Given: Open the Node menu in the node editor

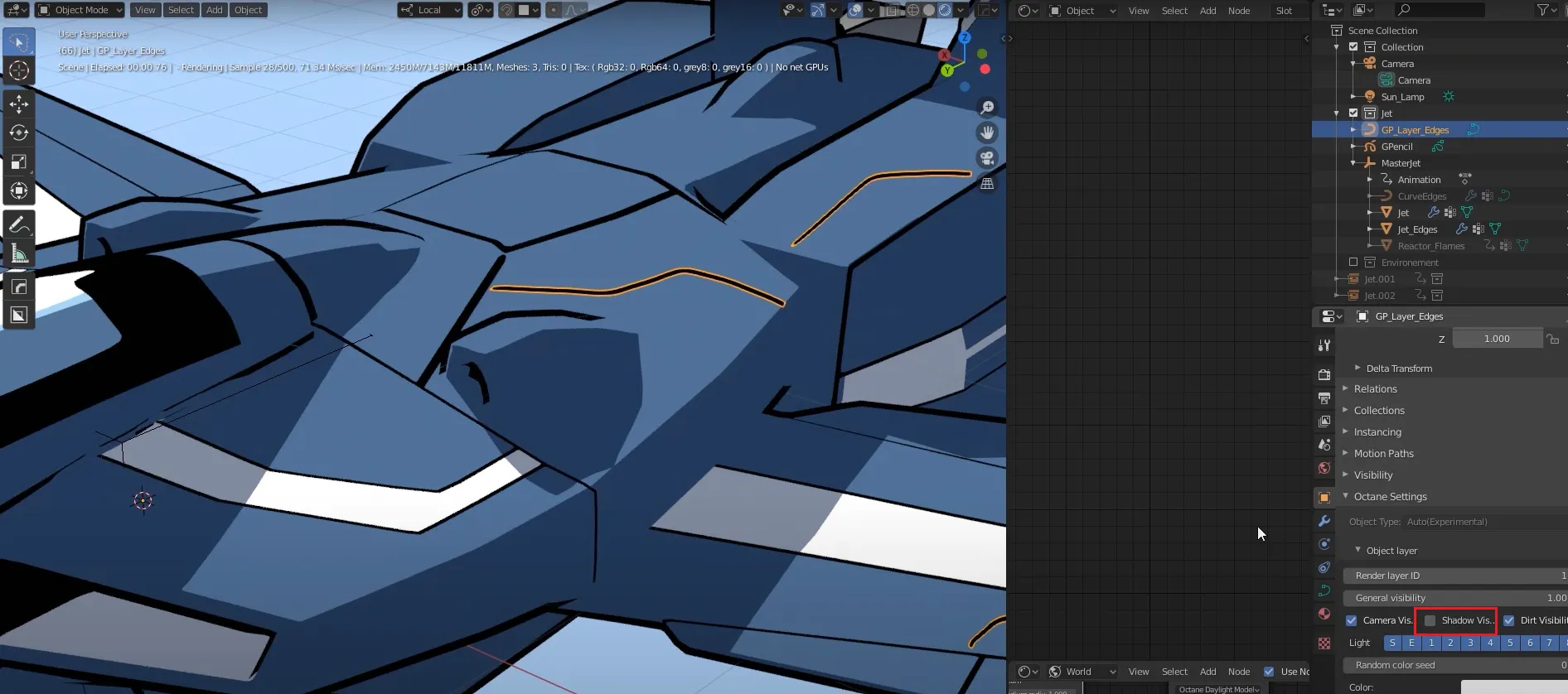Looking at the screenshot, I should tap(1238, 11).
